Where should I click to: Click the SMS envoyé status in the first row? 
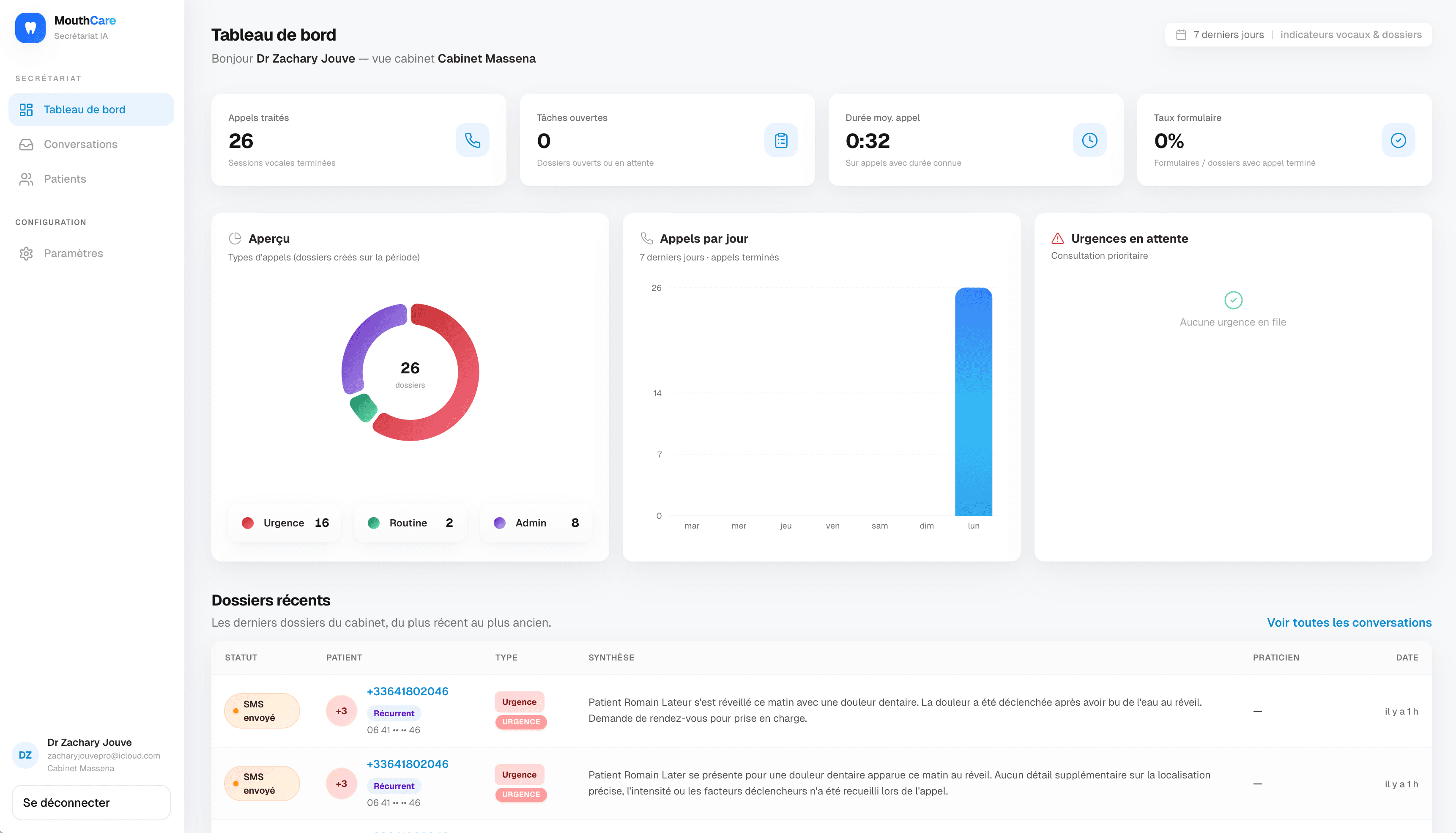(262, 711)
